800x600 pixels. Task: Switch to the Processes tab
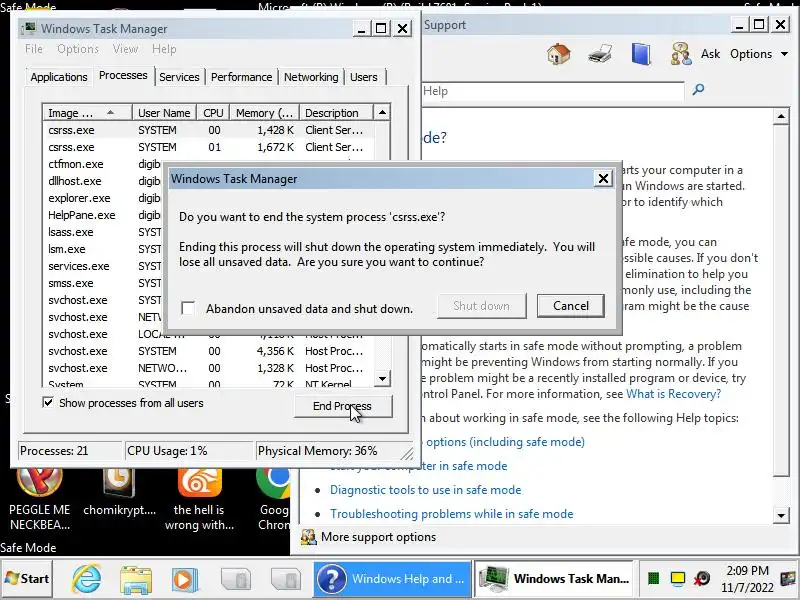[x=123, y=76]
